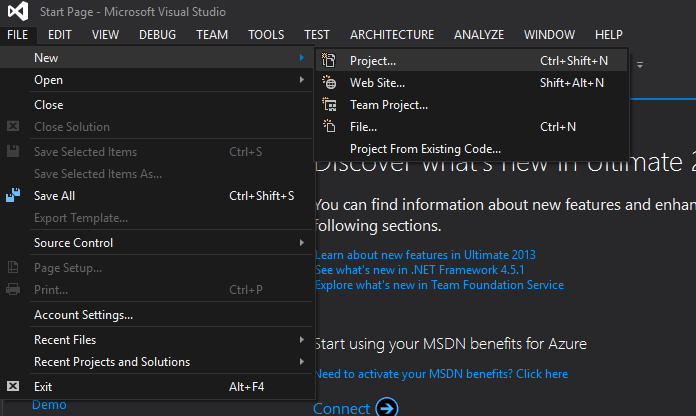Select Recent Projects and Solutions entry

pyautogui.click(x=157, y=362)
